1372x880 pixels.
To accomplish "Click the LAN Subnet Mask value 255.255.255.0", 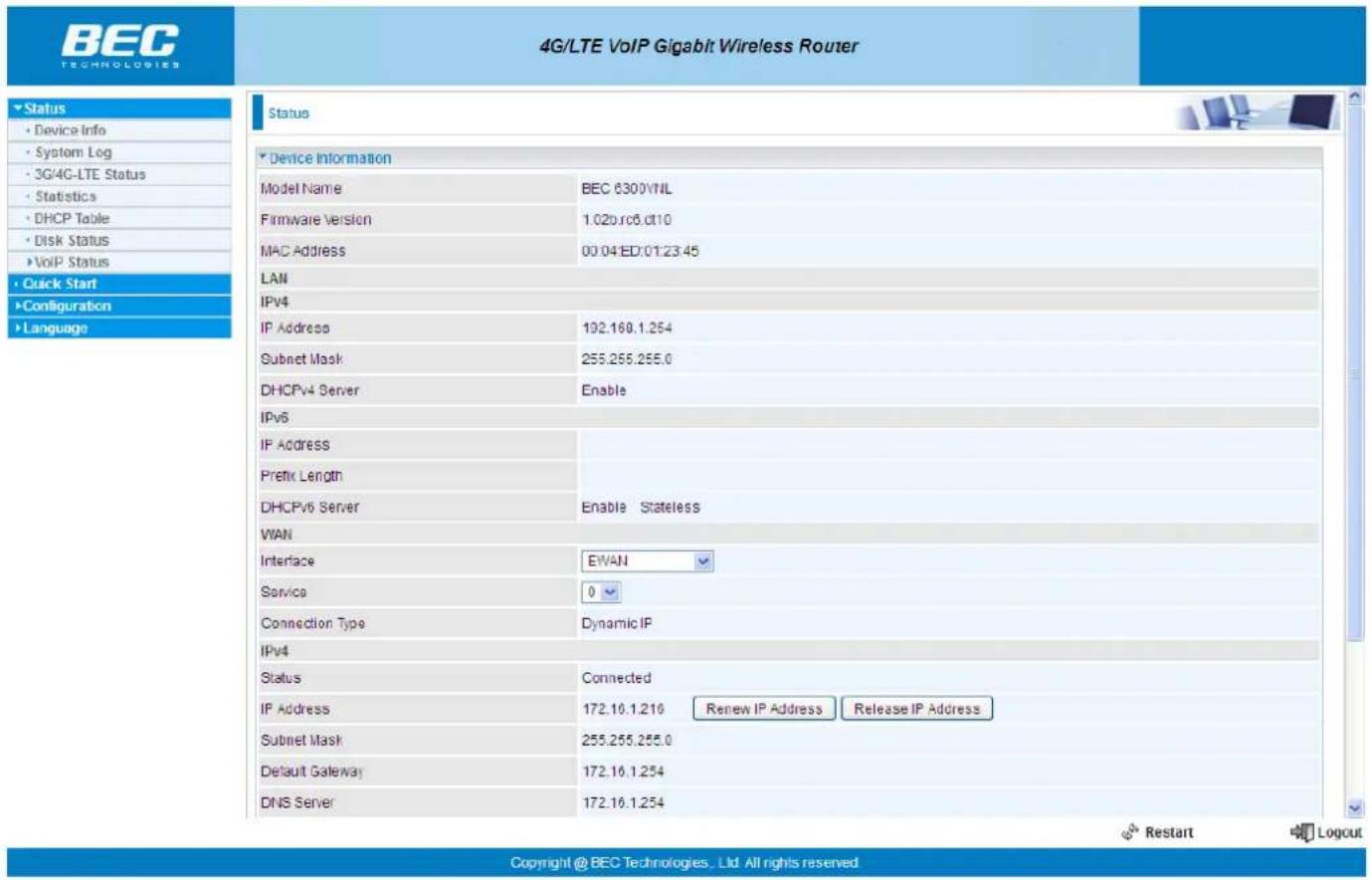I will pyautogui.click(x=627, y=358).
